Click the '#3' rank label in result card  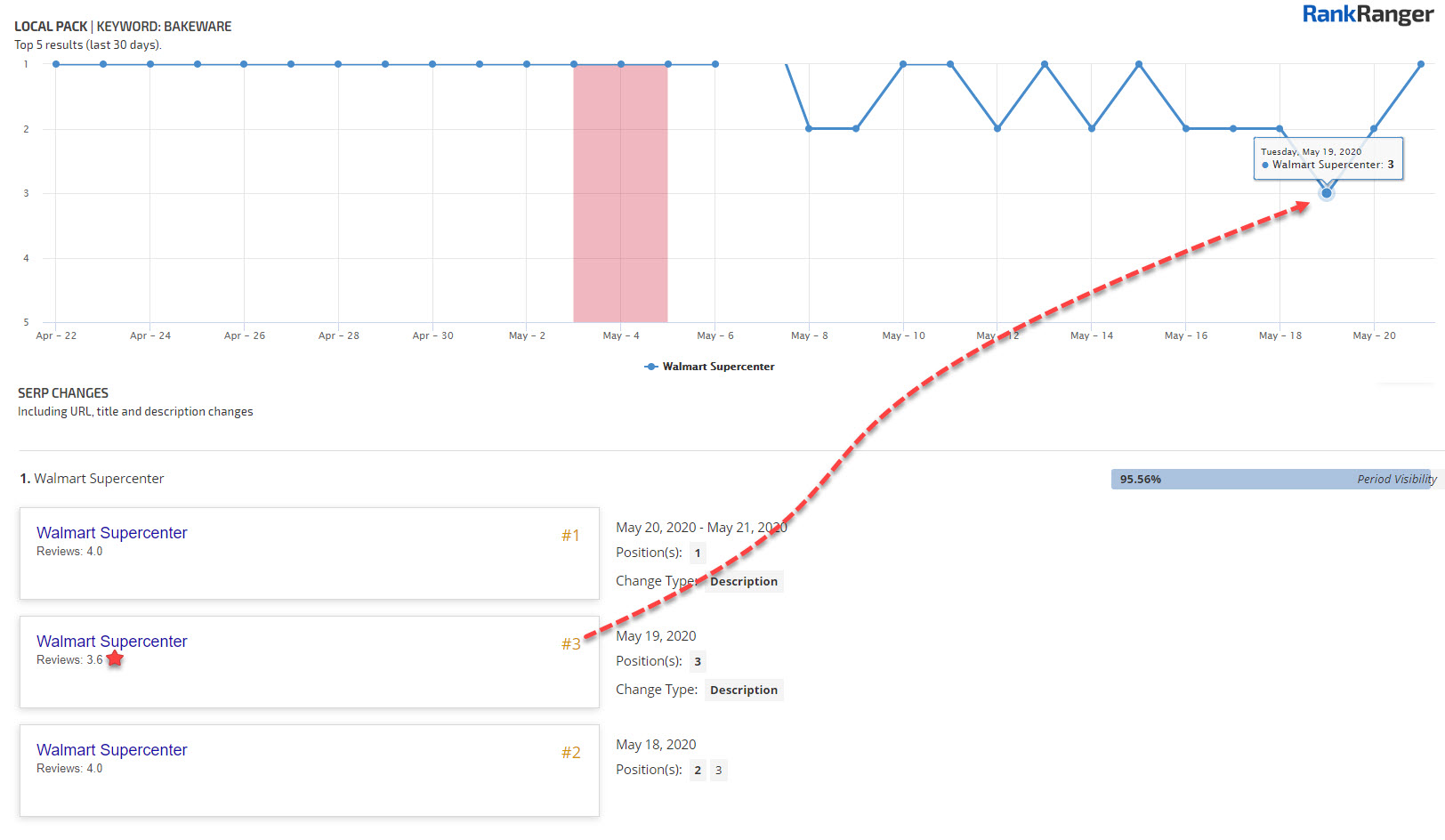pos(570,643)
